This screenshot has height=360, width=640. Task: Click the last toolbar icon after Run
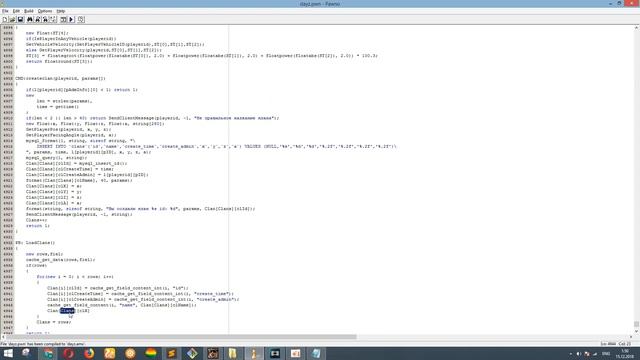coord(81,19)
